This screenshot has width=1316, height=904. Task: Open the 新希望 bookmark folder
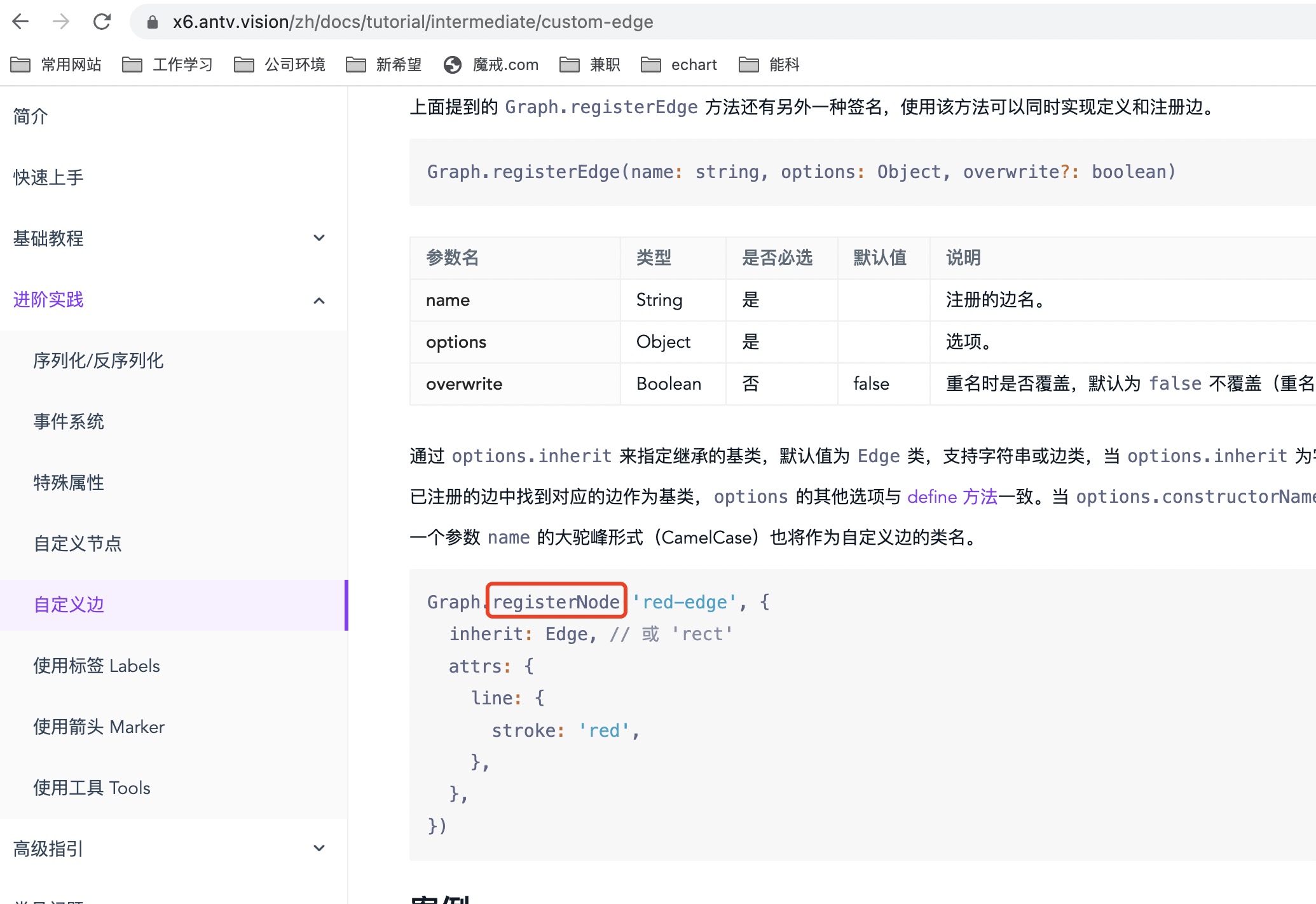pyautogui.click(x=384, y=64)
